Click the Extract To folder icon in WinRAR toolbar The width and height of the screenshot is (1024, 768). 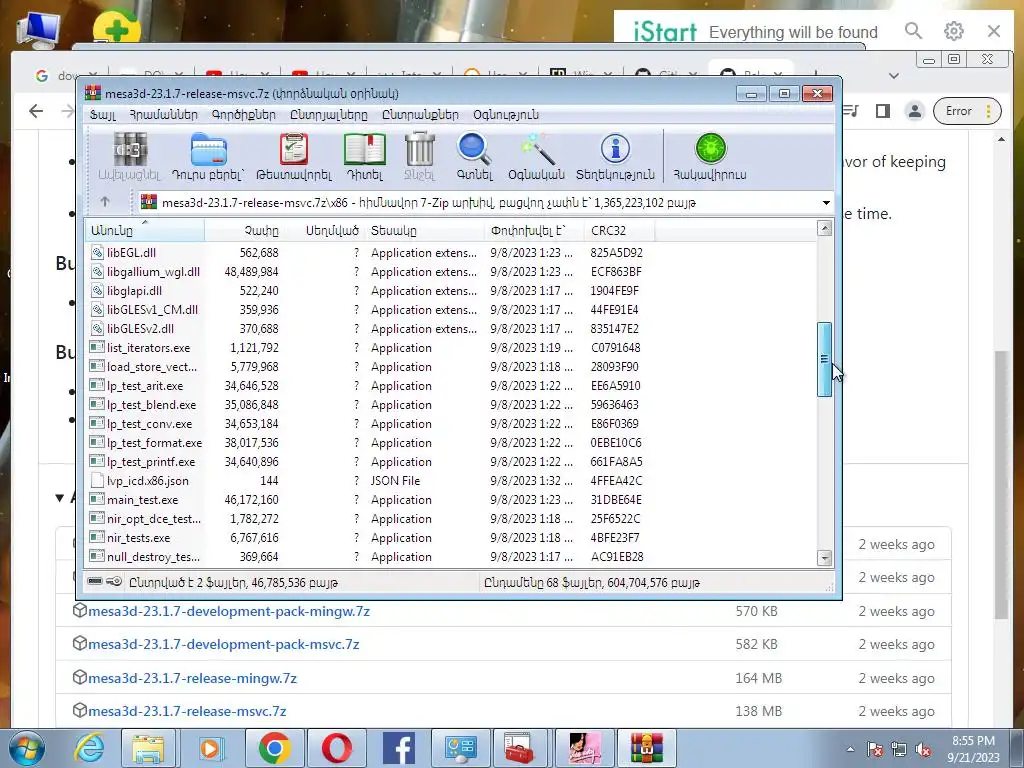click(x=208, y=150)
